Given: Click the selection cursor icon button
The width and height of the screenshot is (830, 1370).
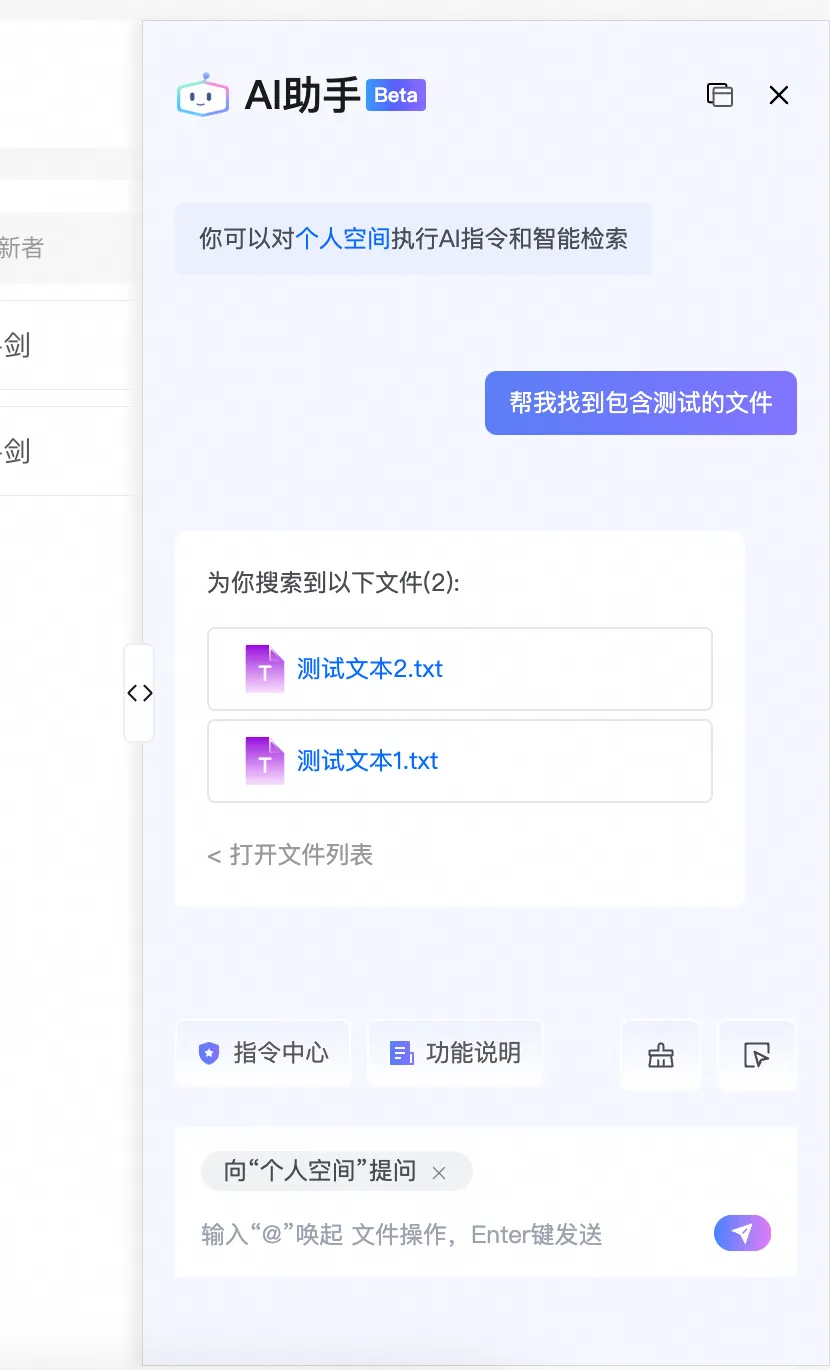Looking at the screenshot, I should [757, 1055].
